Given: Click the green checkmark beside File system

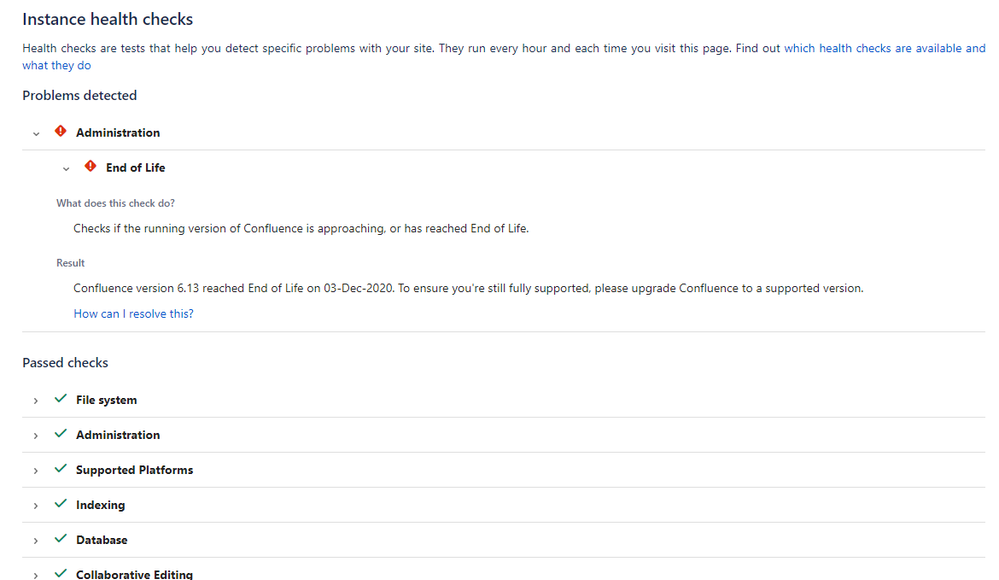Looking at the screenshot, I should (x=61, y=399).
